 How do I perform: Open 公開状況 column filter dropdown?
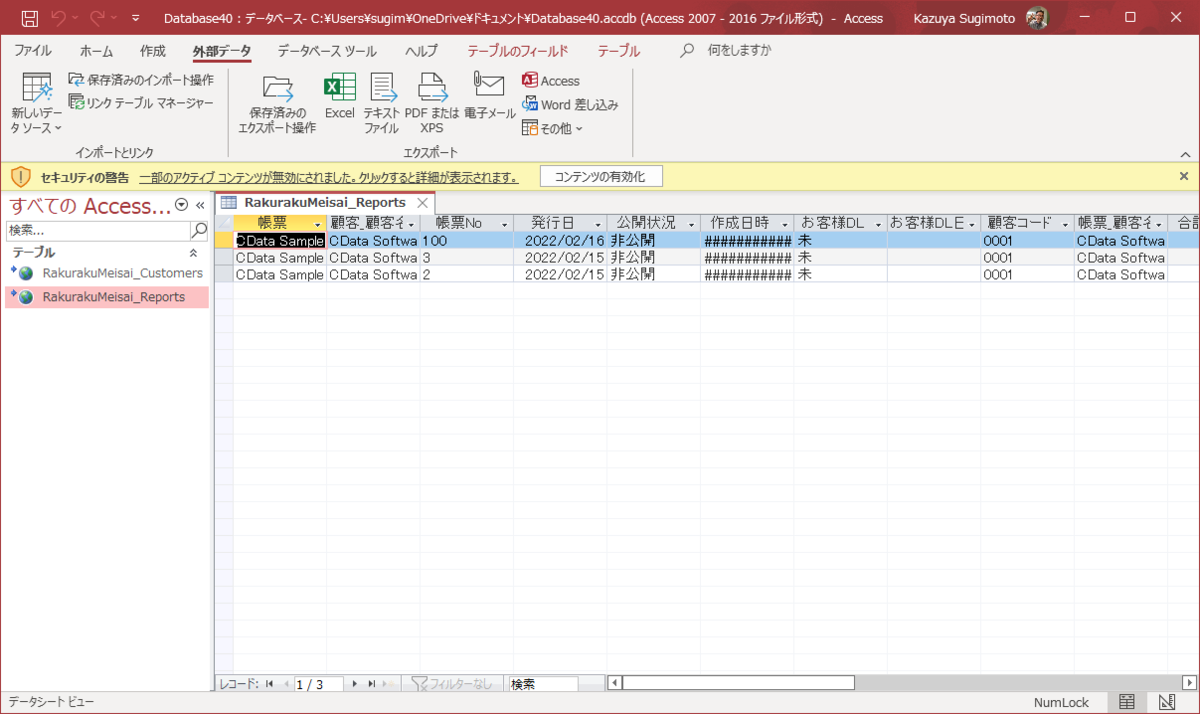coord(691,224)
